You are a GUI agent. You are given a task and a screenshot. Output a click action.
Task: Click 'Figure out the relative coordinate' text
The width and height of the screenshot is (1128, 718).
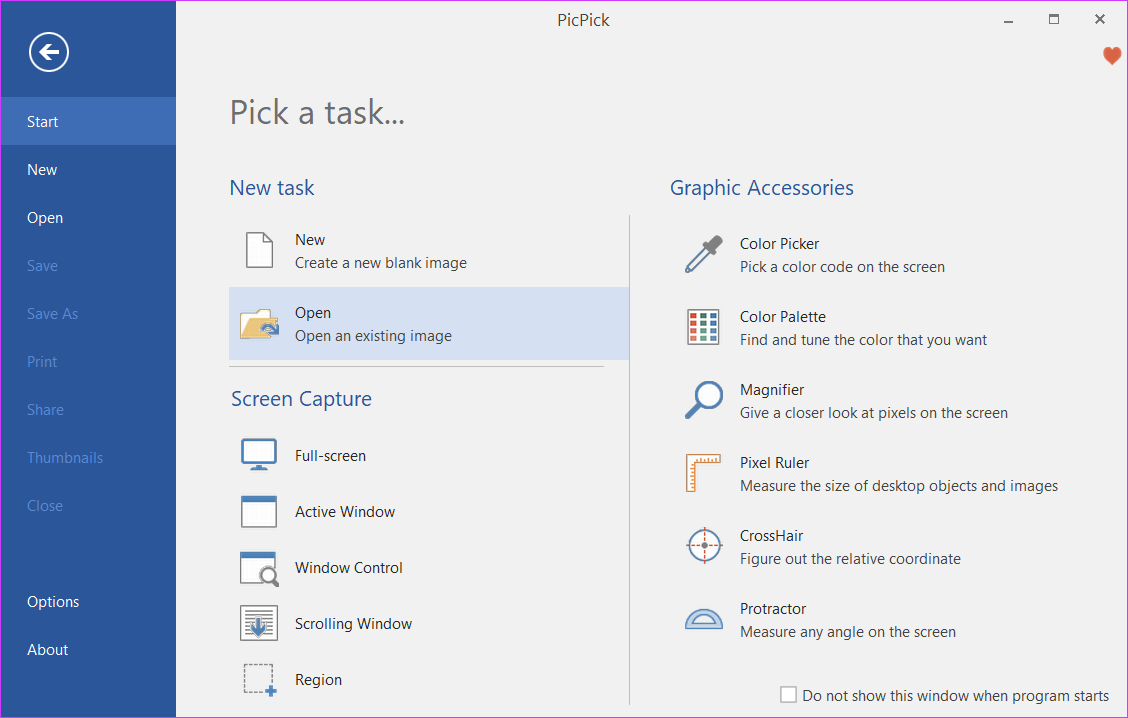850,559
